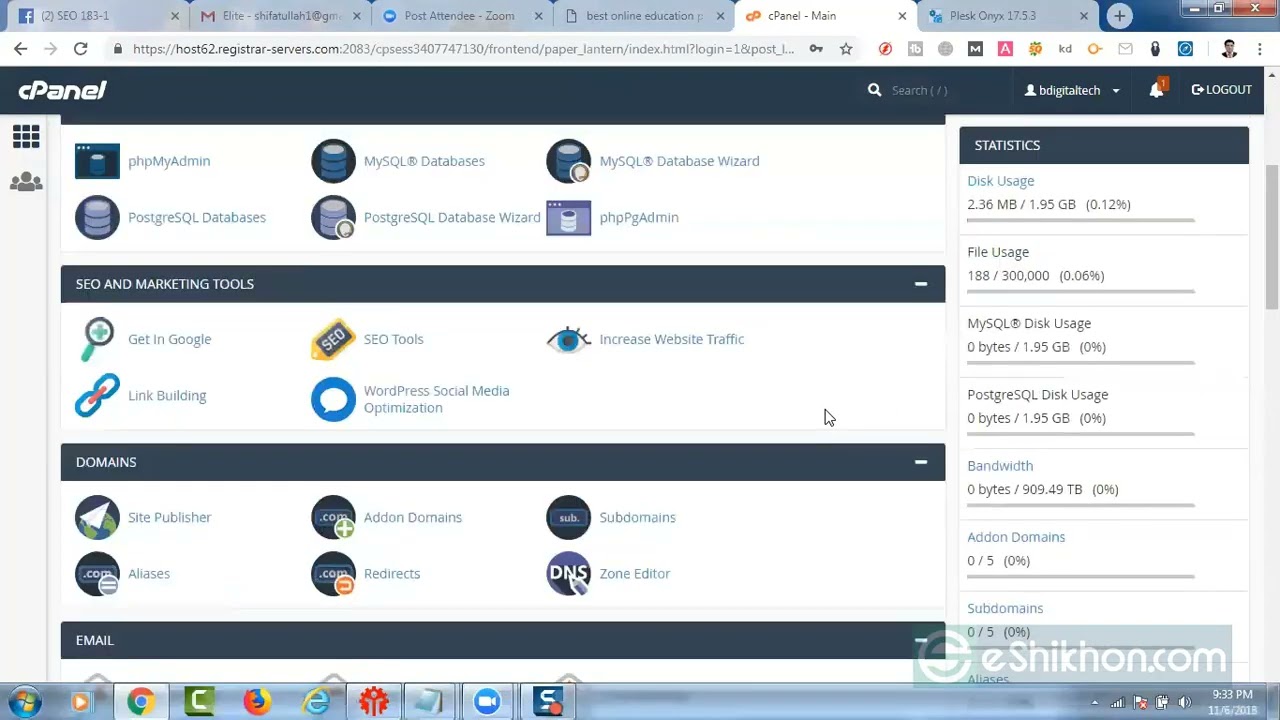Open notifications bell icon

(1156, 90)
